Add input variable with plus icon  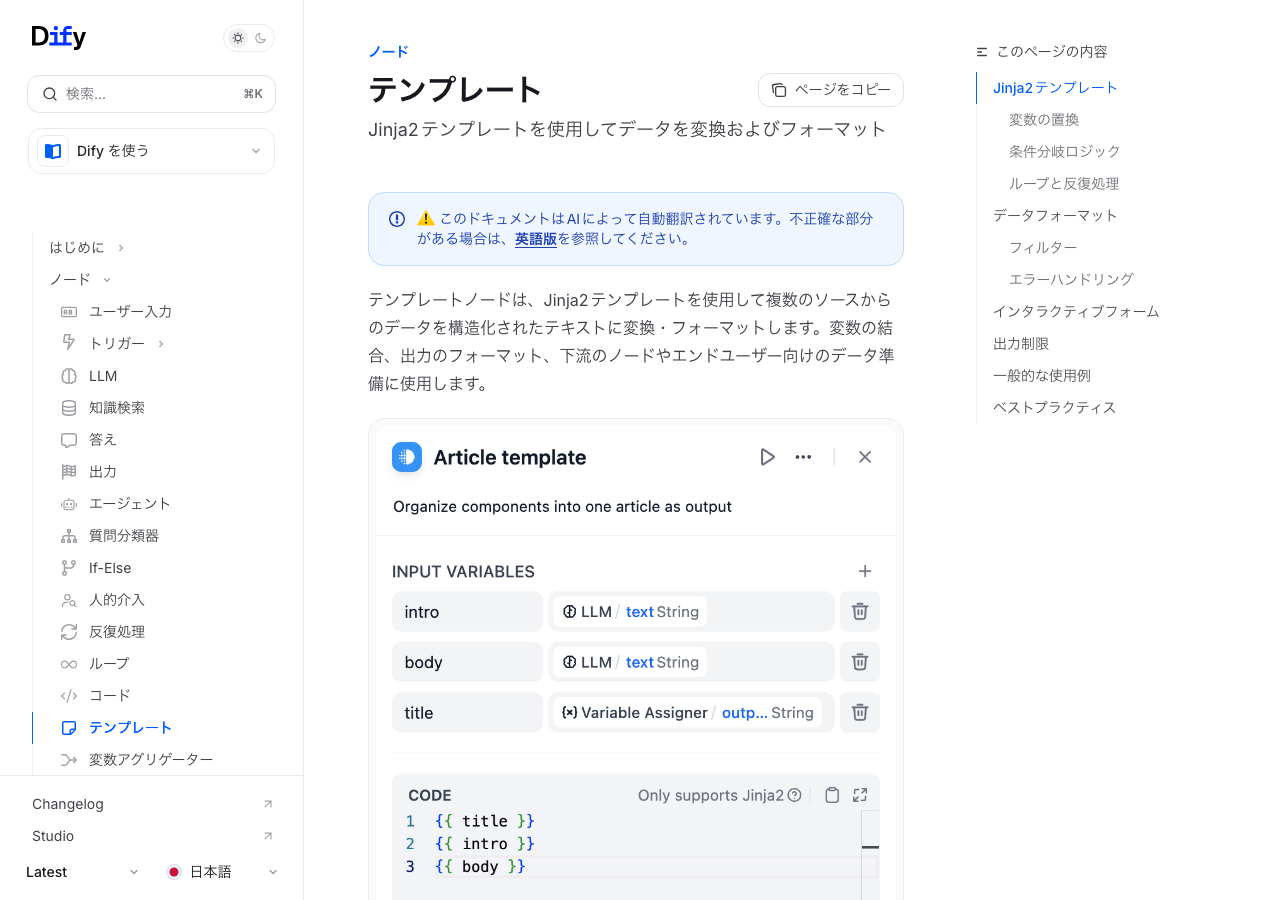point(865,572)
